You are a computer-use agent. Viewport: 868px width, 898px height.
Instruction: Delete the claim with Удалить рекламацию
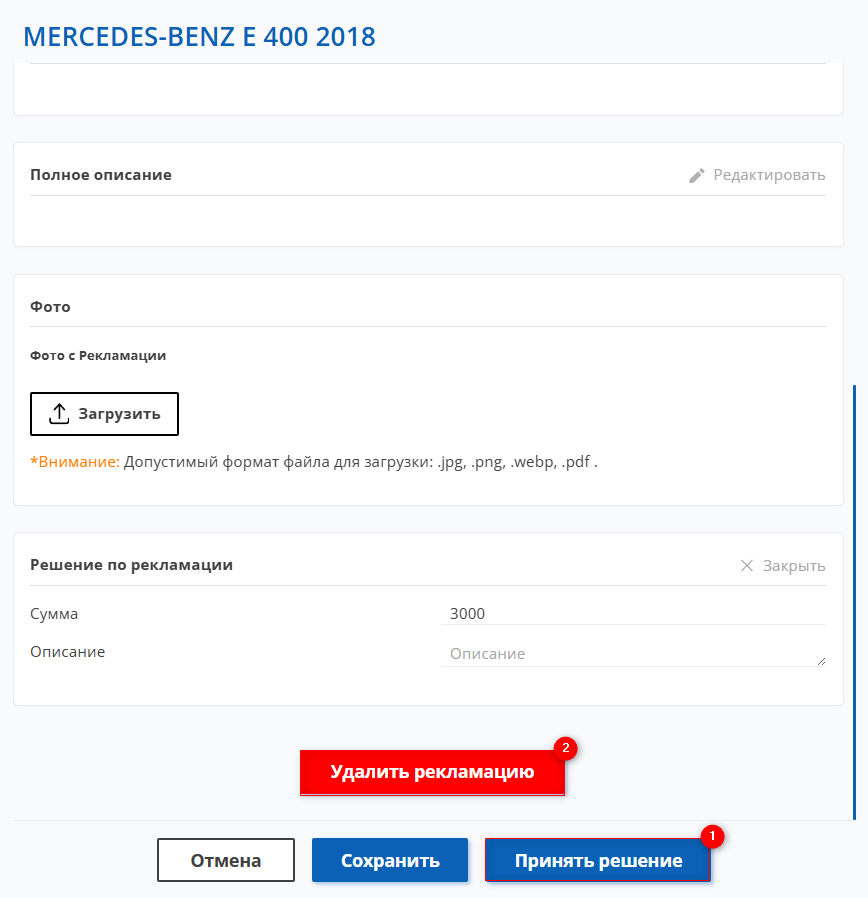(432, 772)
